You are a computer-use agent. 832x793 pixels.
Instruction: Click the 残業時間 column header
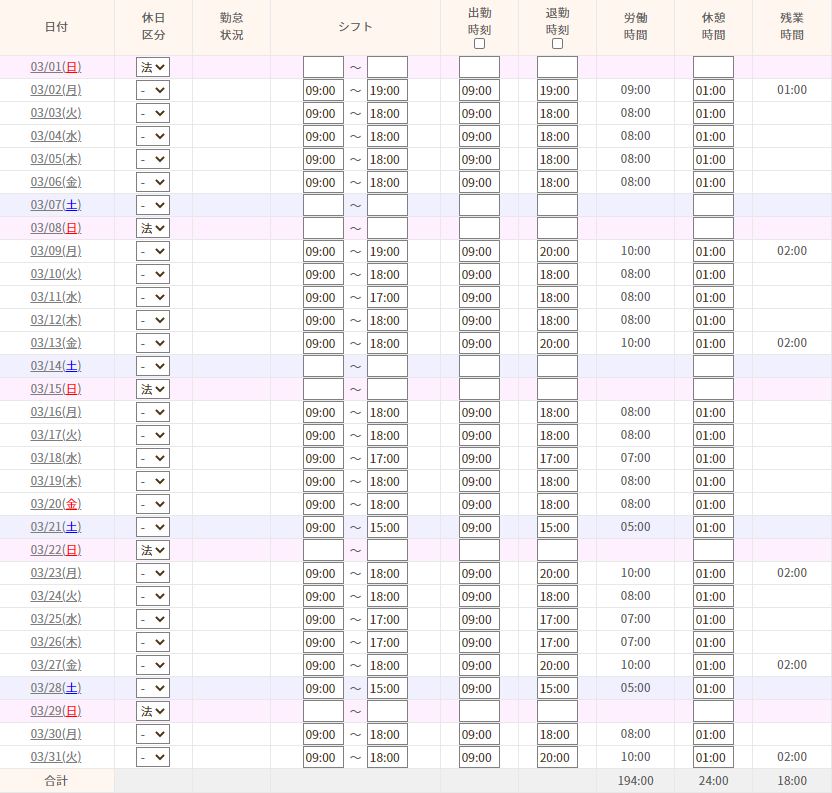tap(792, 27)
